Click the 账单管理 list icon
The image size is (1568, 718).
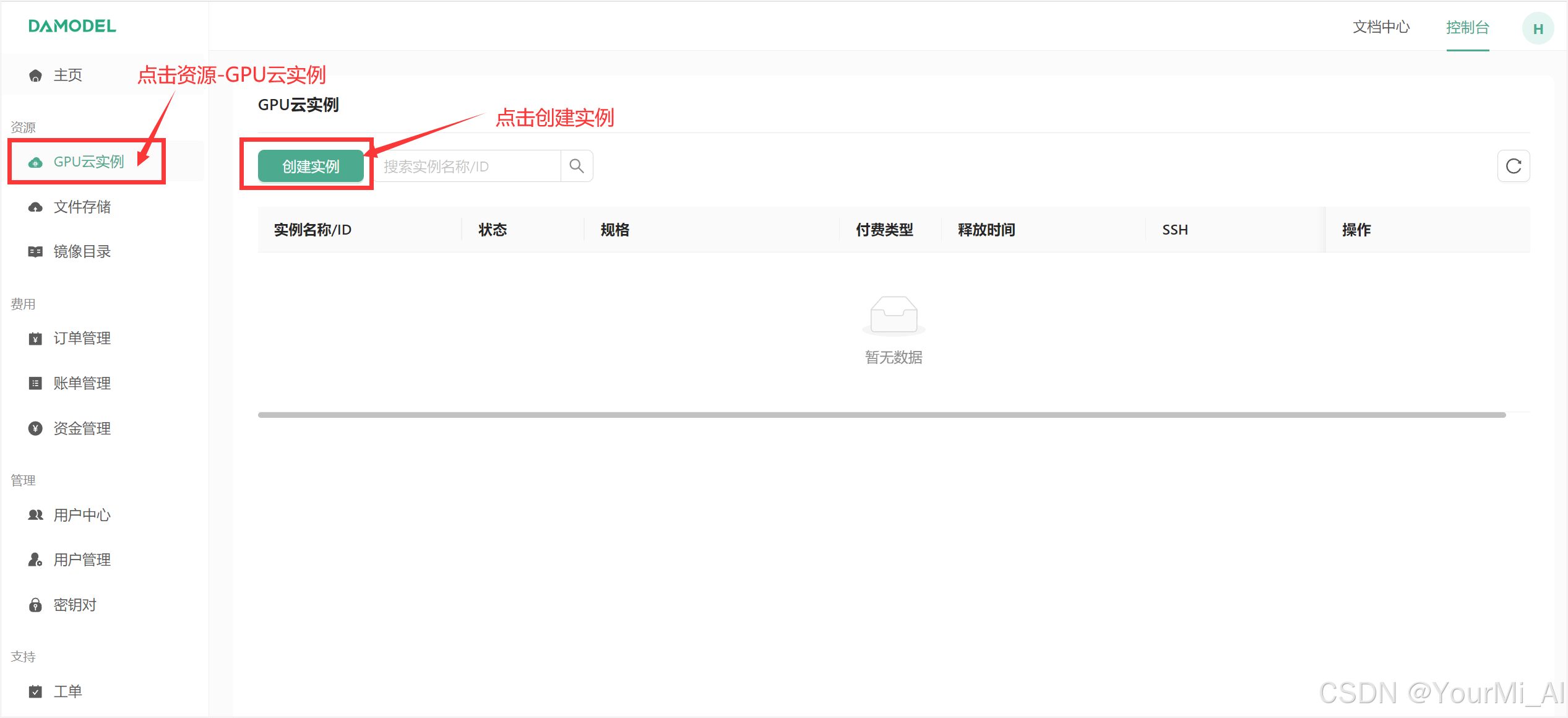[35, 383]
